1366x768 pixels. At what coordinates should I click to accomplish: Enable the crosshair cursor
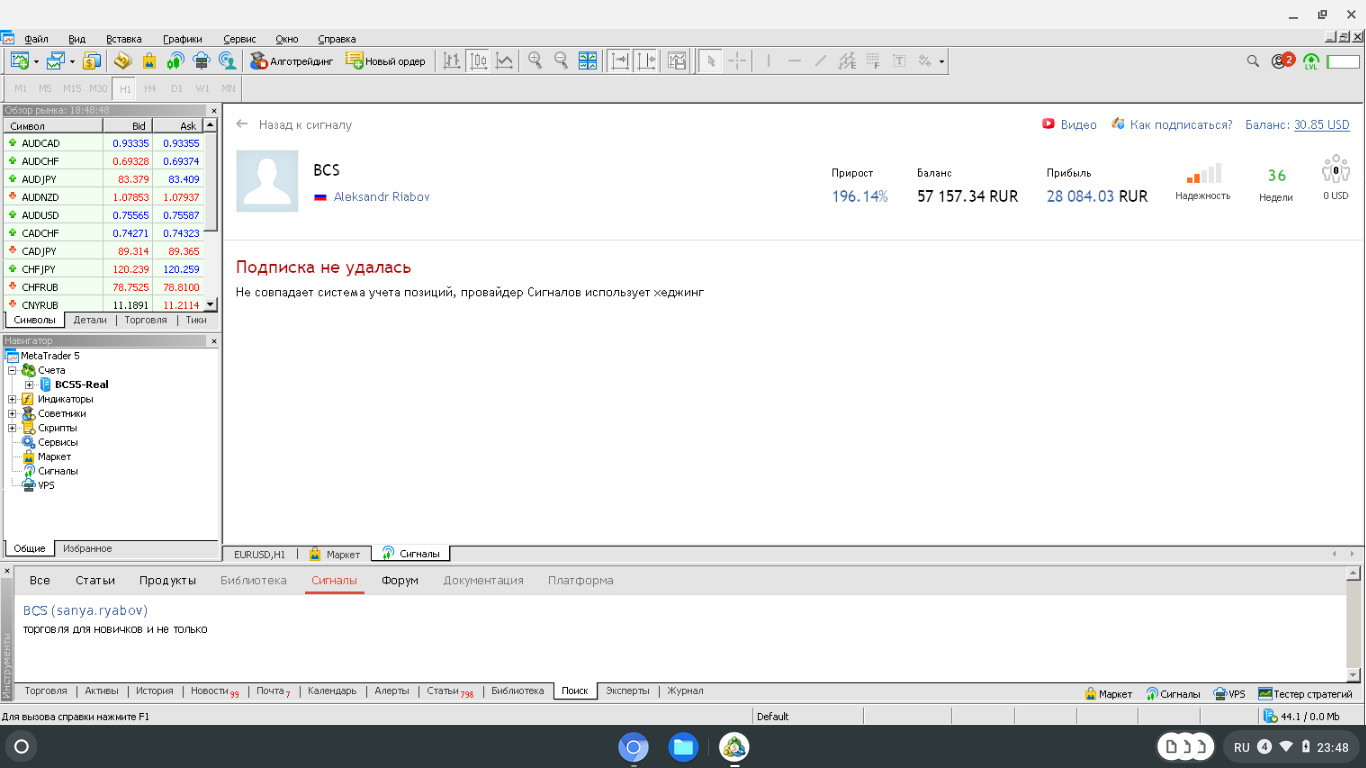(x=737, y=61)
